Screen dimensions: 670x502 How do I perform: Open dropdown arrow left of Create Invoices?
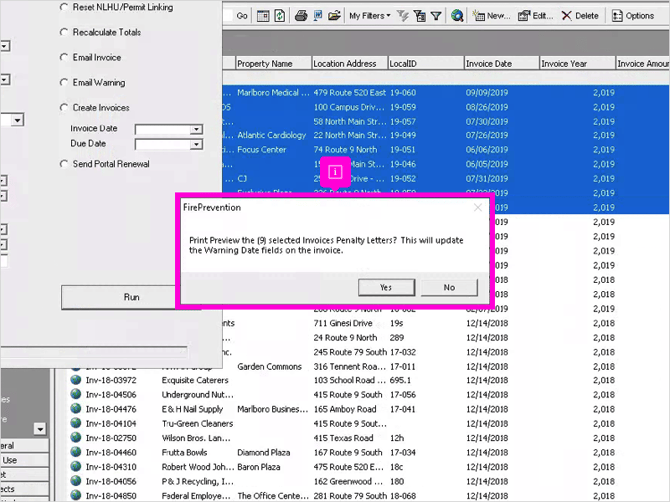[x=17, y=120]
